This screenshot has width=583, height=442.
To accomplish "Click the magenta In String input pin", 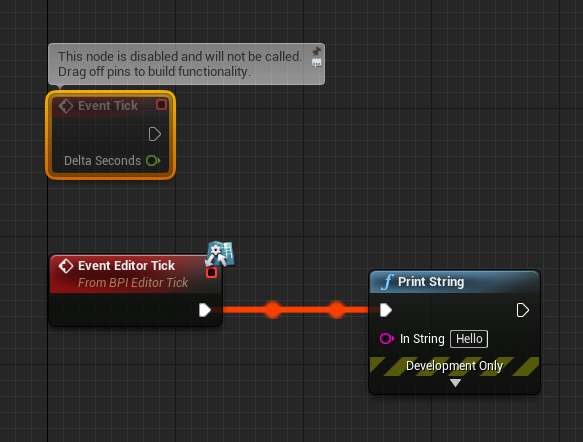I will [x=386, y=339].
